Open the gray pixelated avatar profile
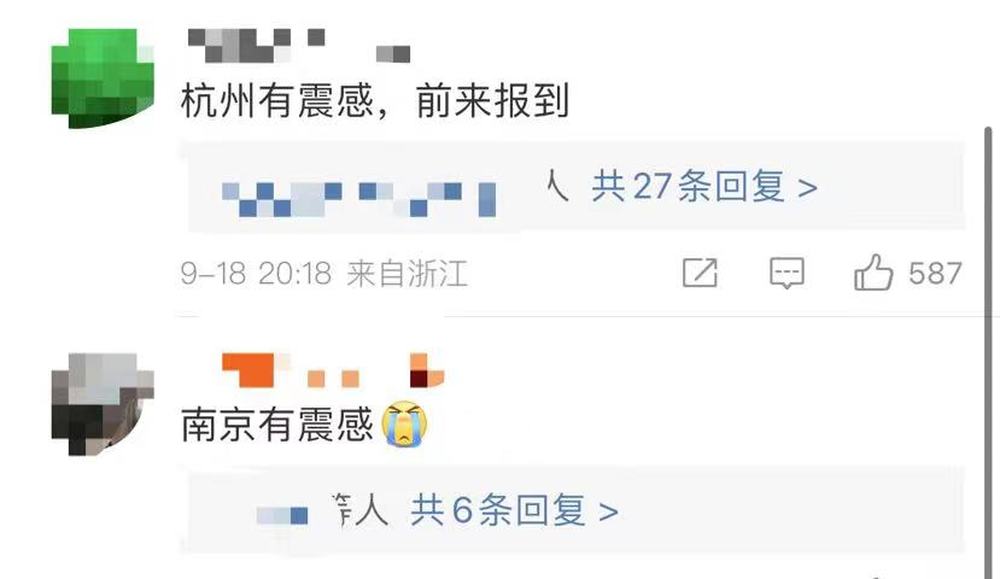The height and width of the screenshot is (579, 1000). 103,404
